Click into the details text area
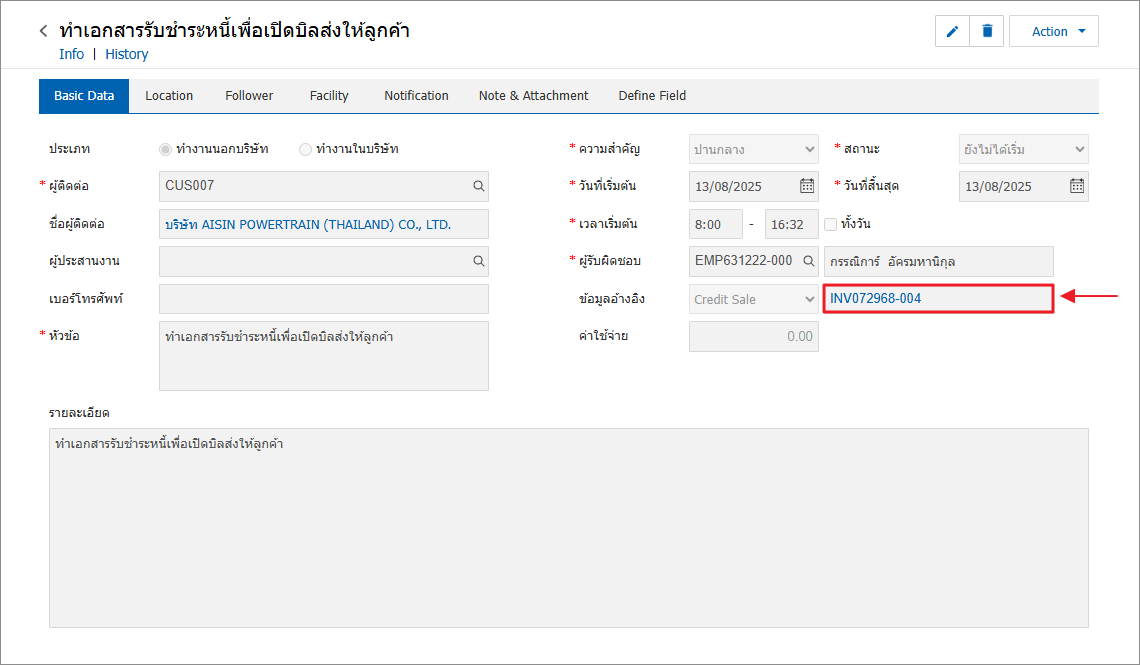 [568, 528]
